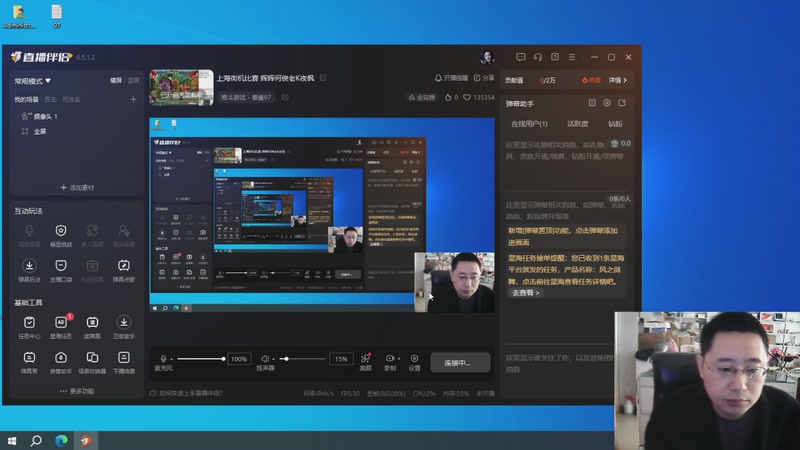Open 如何快速上手直播伴侣 help link
800x450 pixels.
click(x=186, y=393)
